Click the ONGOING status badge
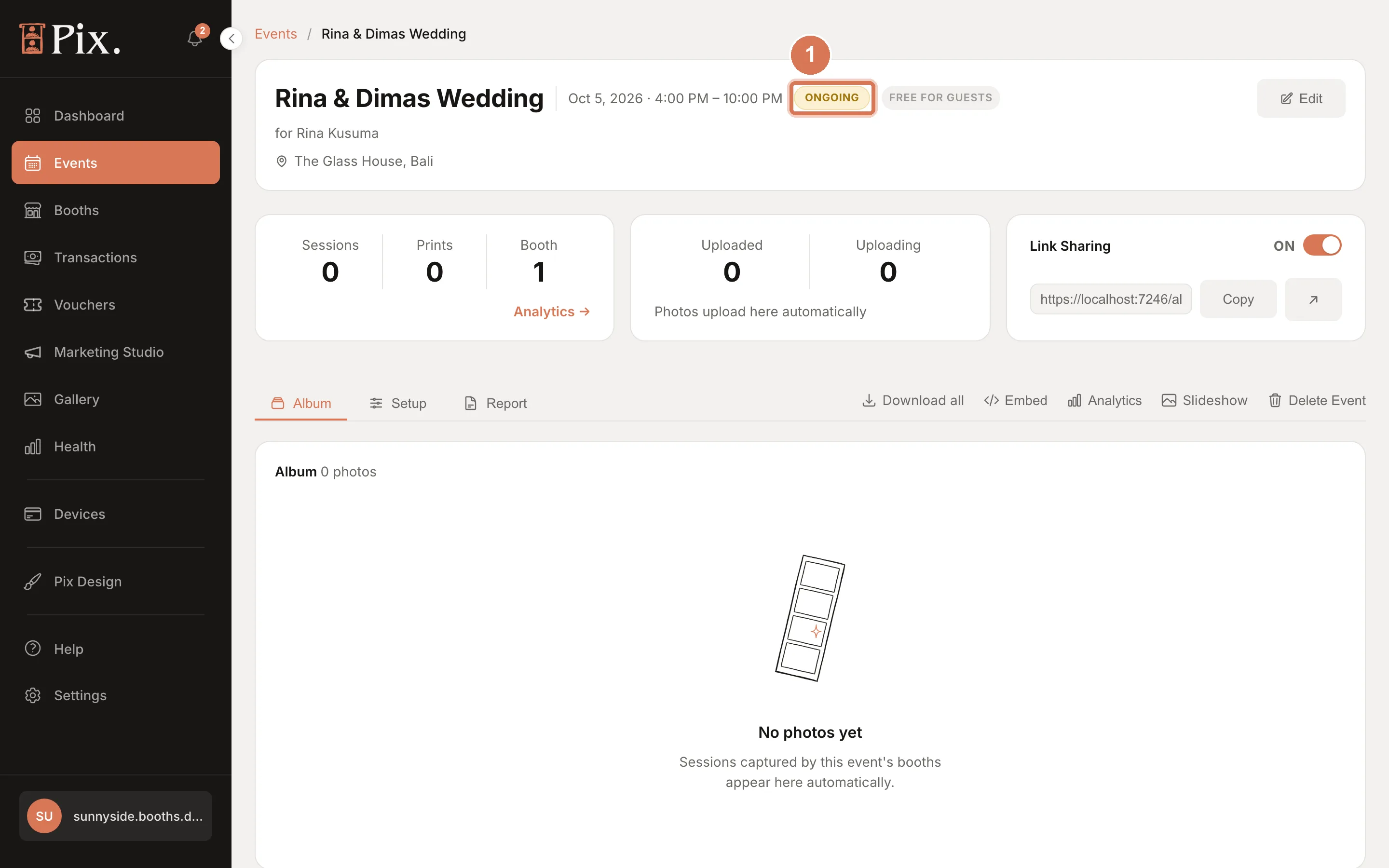Image resolution: width=1389 pixels, height=868 pixels. click(831, 97)
